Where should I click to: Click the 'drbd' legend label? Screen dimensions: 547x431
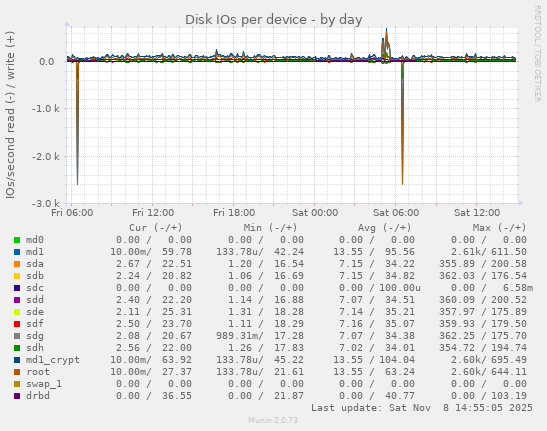[38, 396]
